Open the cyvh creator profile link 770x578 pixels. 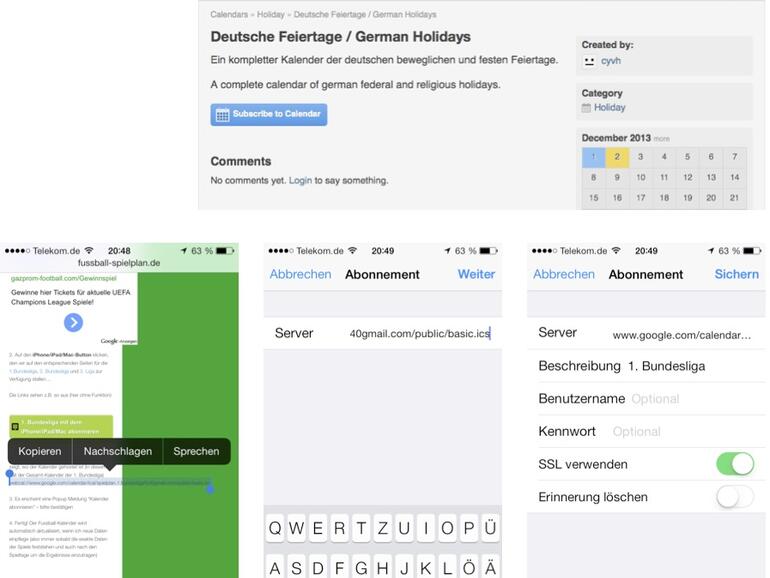610,61
